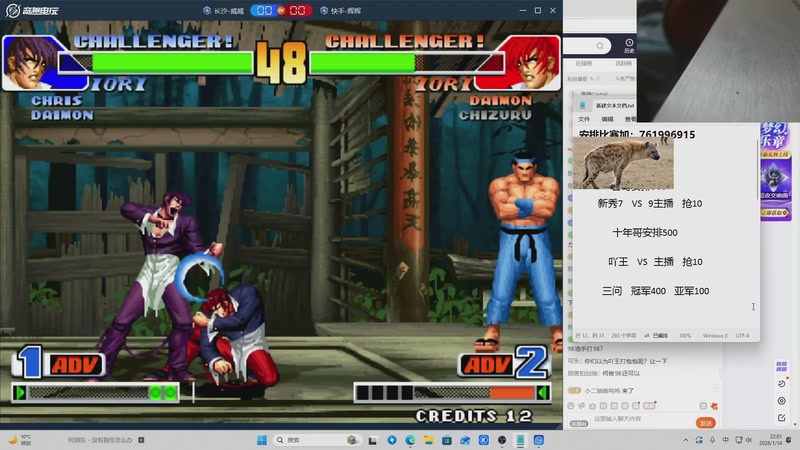
Task: Open the black round app icon on the taskbar
Action: point(502,440)
